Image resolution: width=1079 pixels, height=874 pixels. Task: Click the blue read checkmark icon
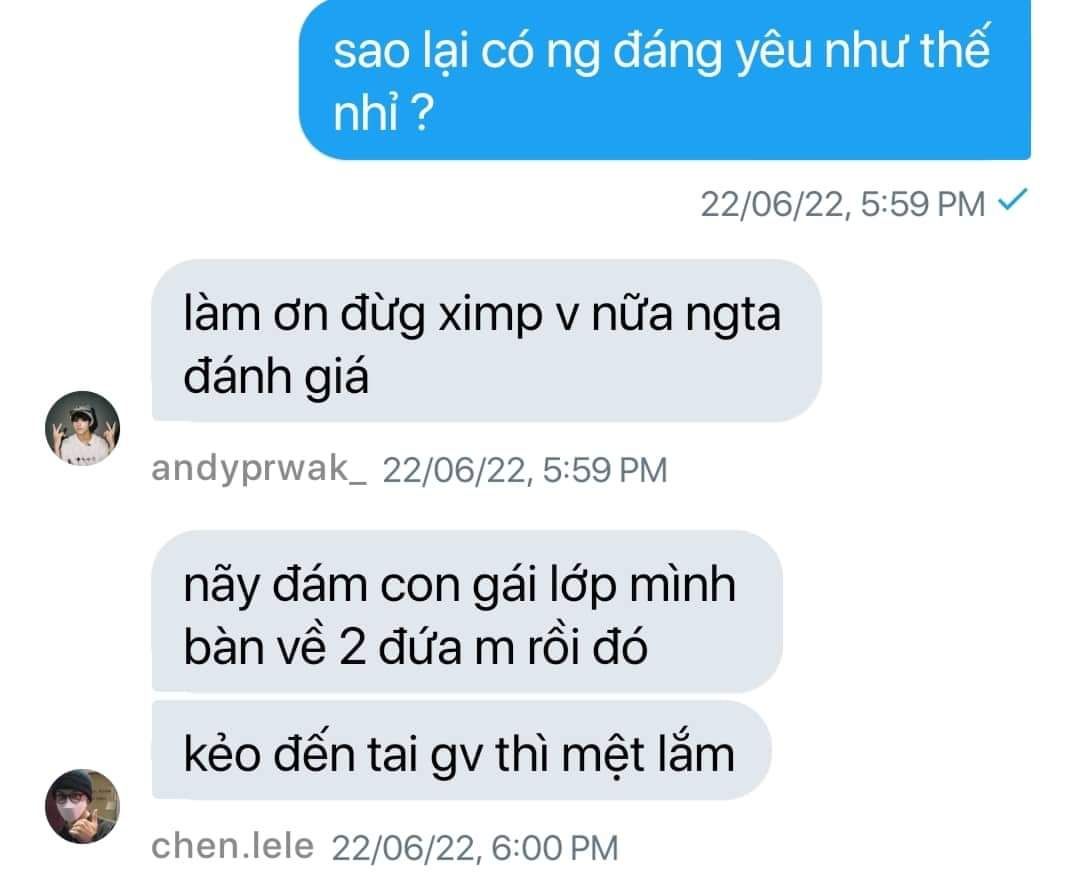coord(1012,200)
